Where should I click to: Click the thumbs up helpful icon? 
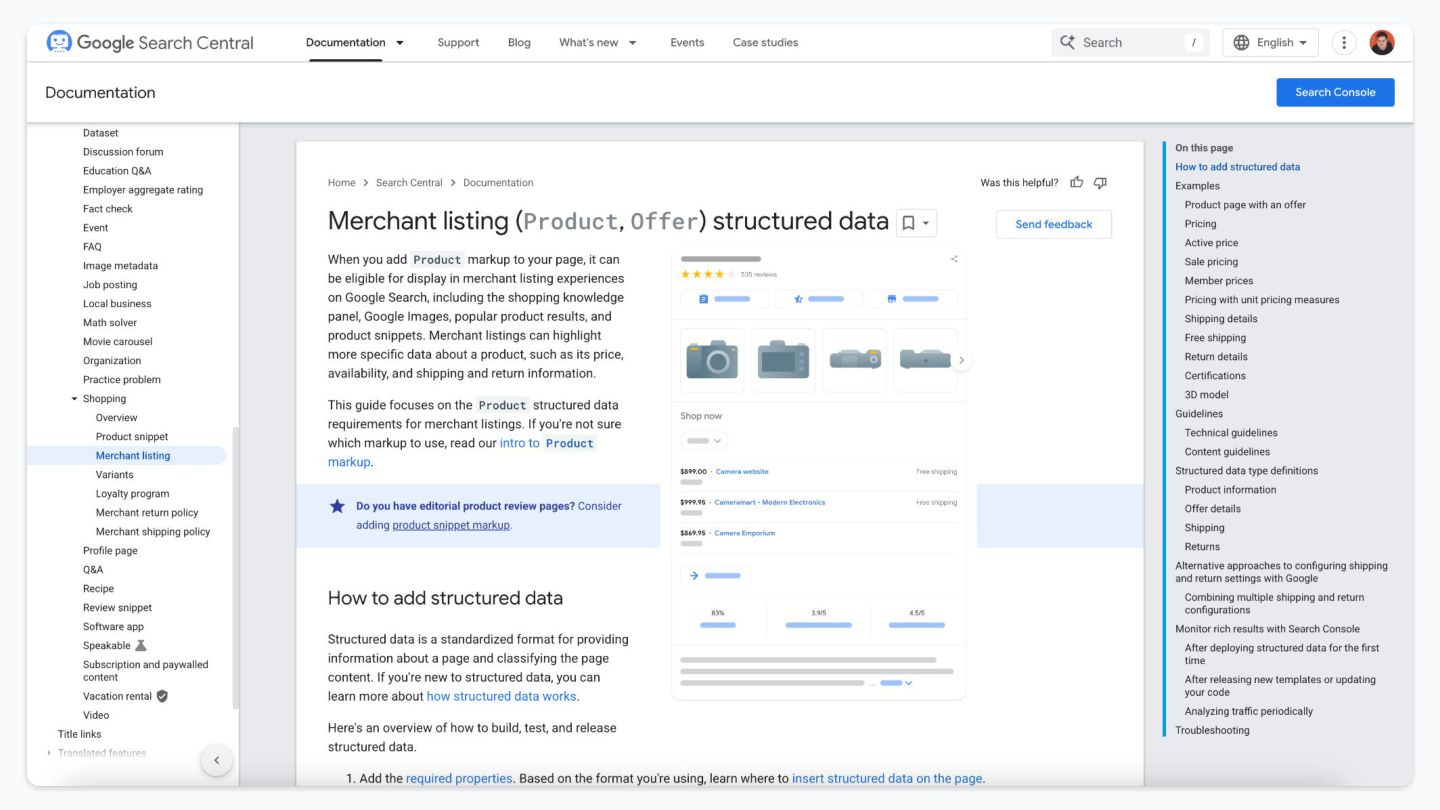point(1077,182)
